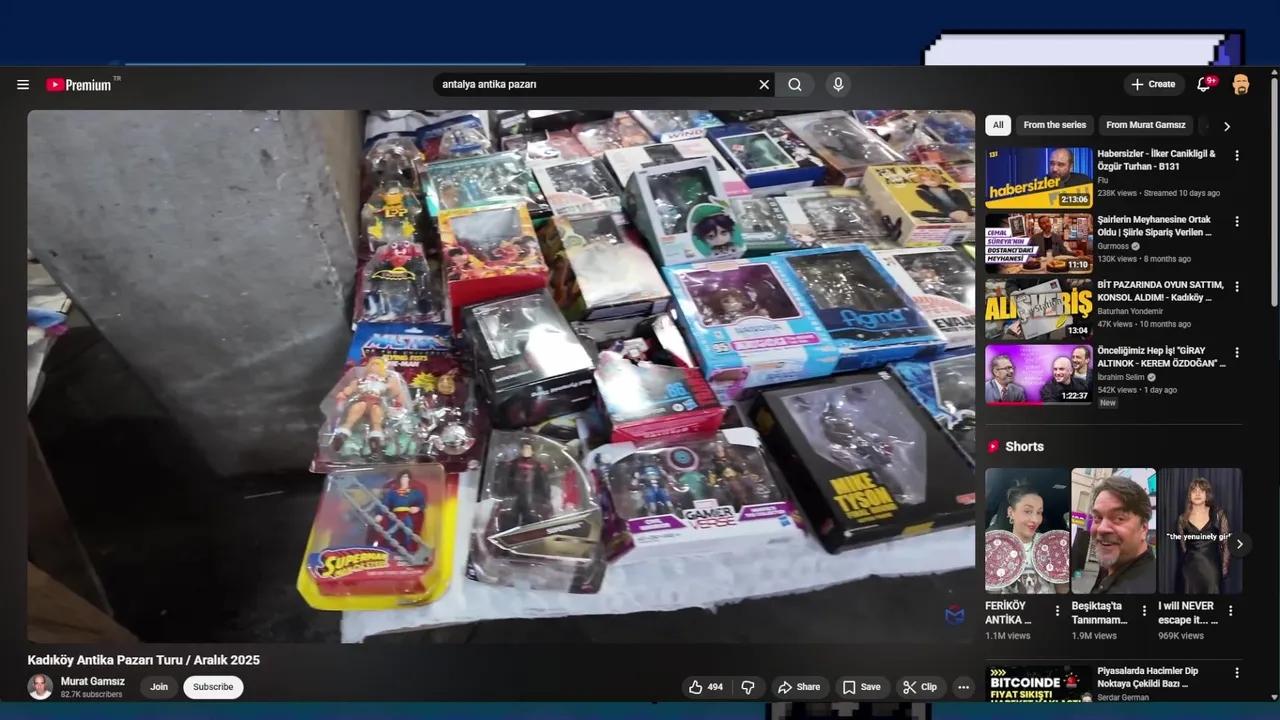The width and height of the screenshot is (1280, 720).
Task: Open the FERİKÖY ANTİKA short
Action: (1027, 531)
